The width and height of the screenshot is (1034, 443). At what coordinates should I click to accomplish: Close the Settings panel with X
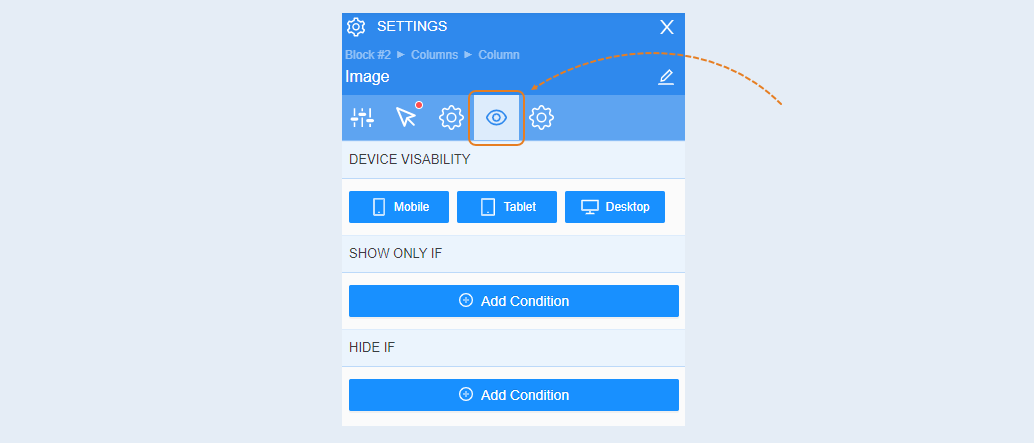[667, 27]
